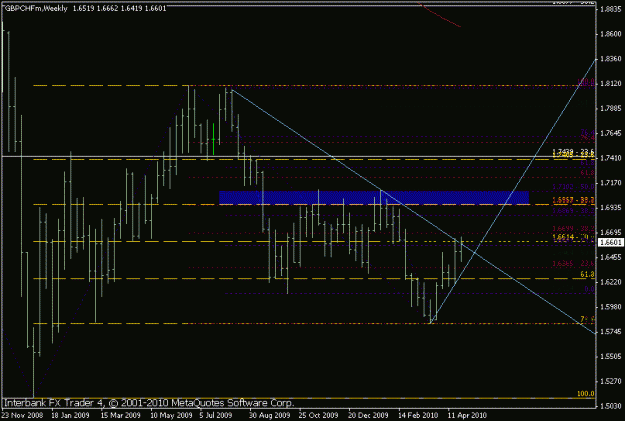The height and width of the screenshot is (421, 625).
Task: Click the 1.5505 price axis label
Action: coord(611,356)
